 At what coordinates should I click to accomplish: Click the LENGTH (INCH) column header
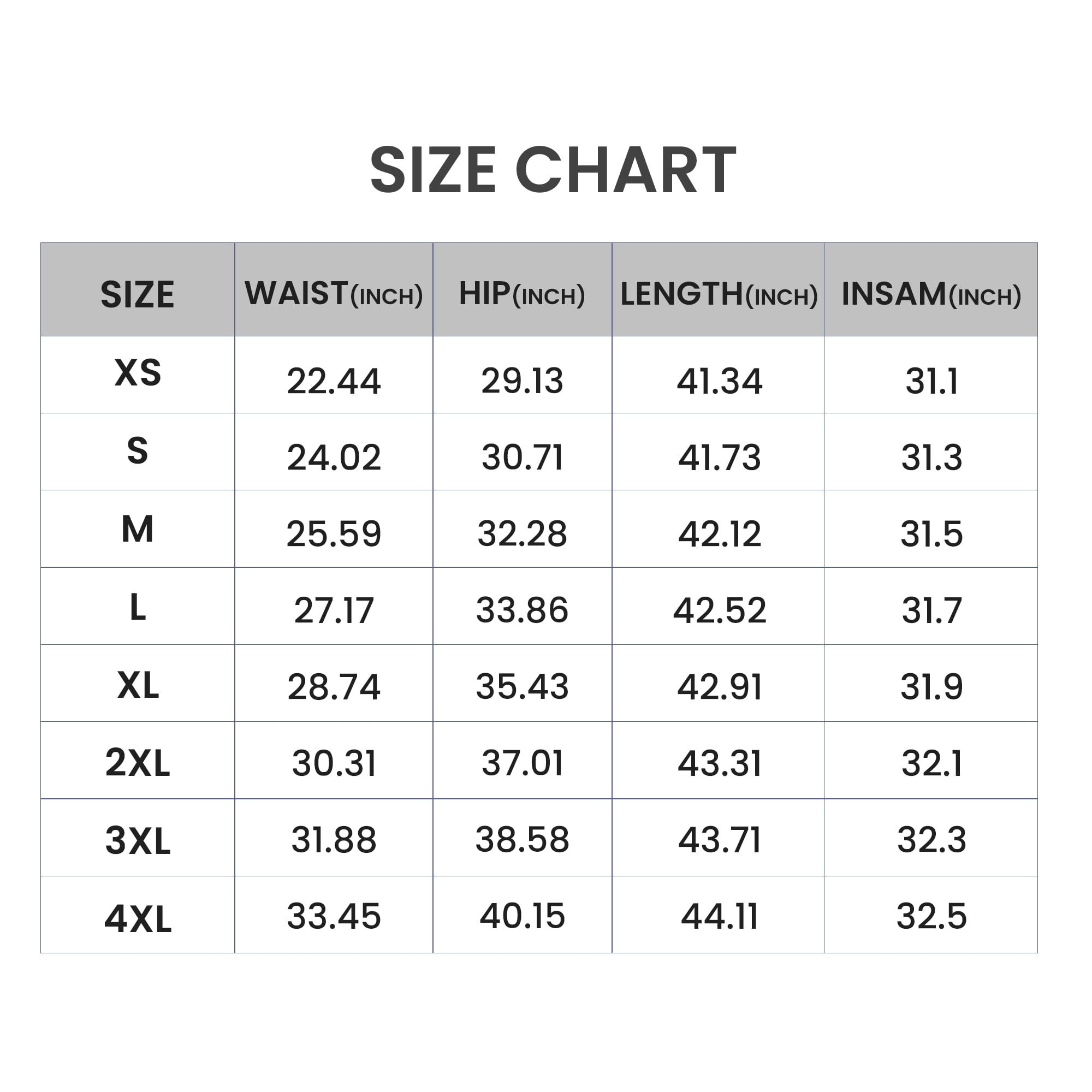click(719, 294)
